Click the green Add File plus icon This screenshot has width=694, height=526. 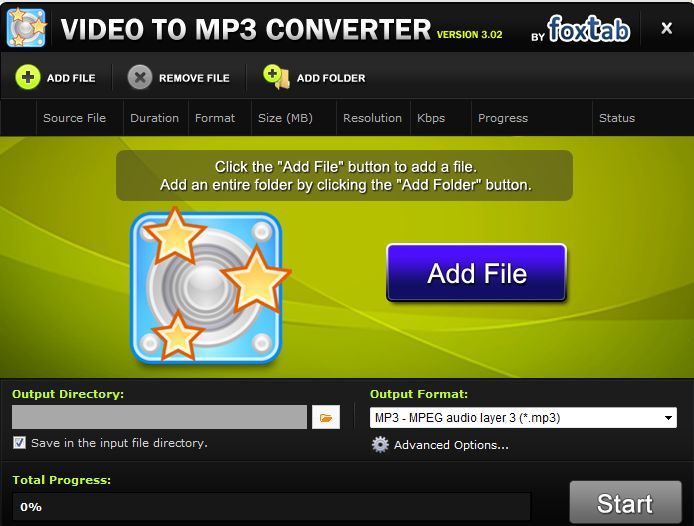click(28, 77)
